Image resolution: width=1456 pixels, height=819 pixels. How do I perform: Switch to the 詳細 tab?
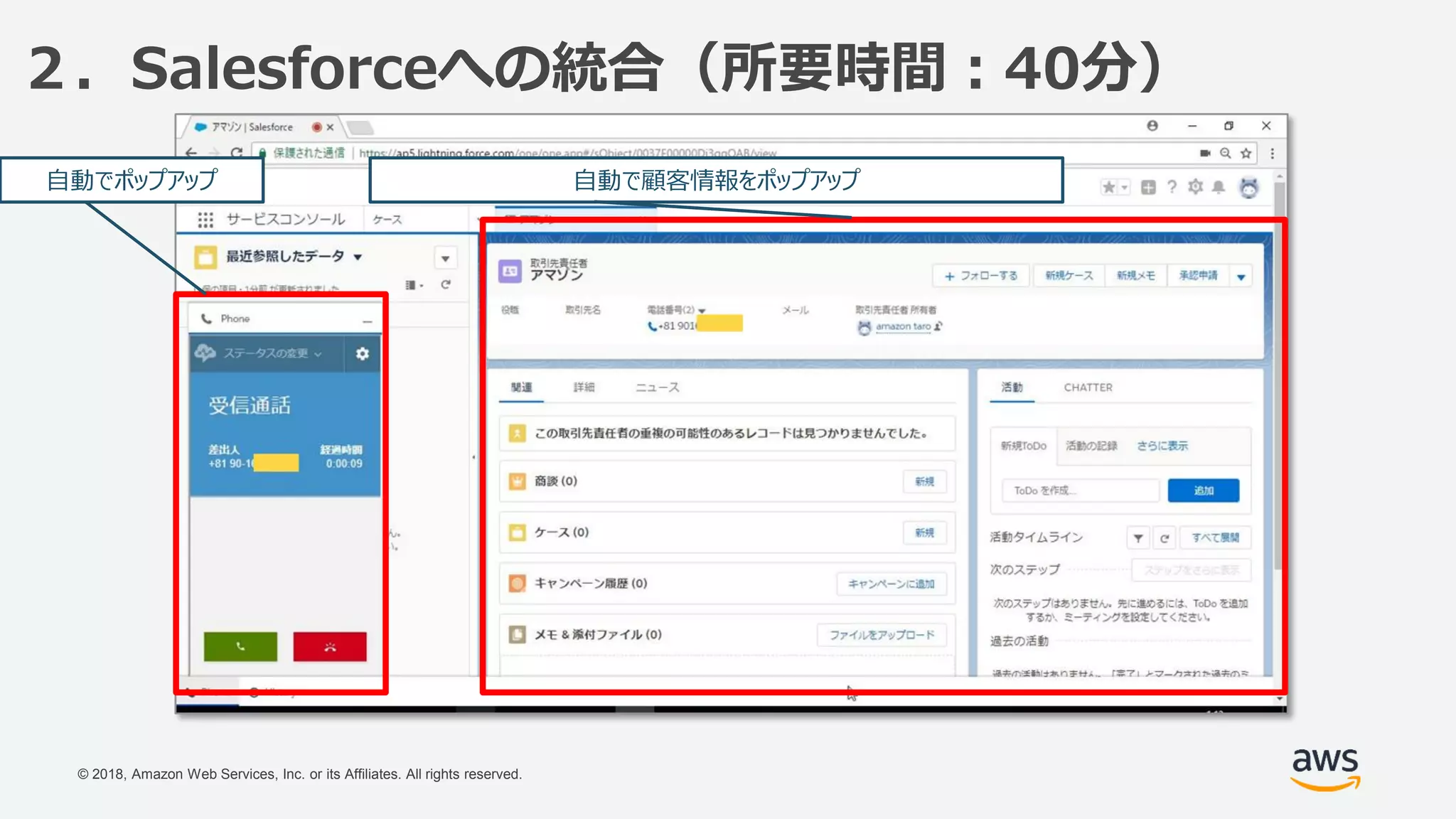(584, 387)
